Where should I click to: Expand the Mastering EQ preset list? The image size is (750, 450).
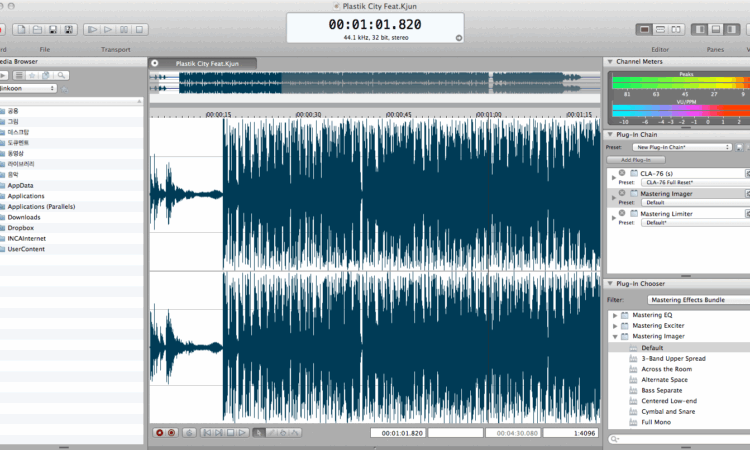[614, 315]
